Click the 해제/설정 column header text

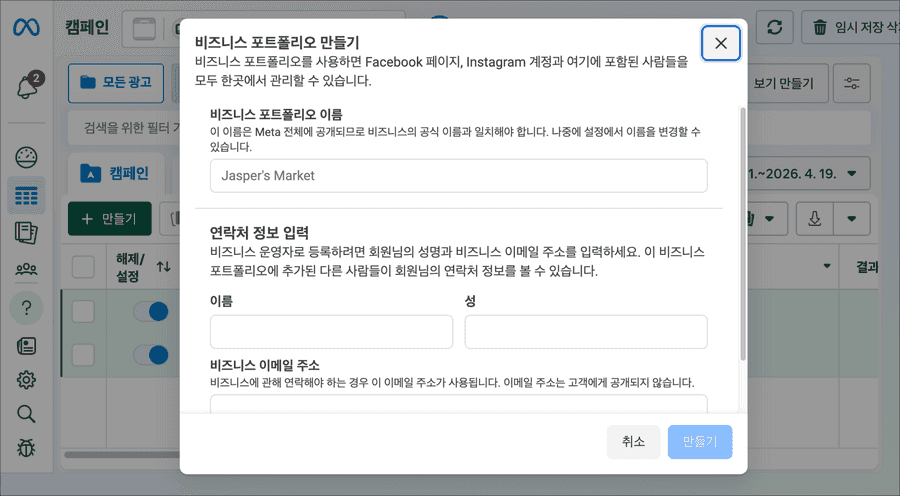click(x=130, y=268)
